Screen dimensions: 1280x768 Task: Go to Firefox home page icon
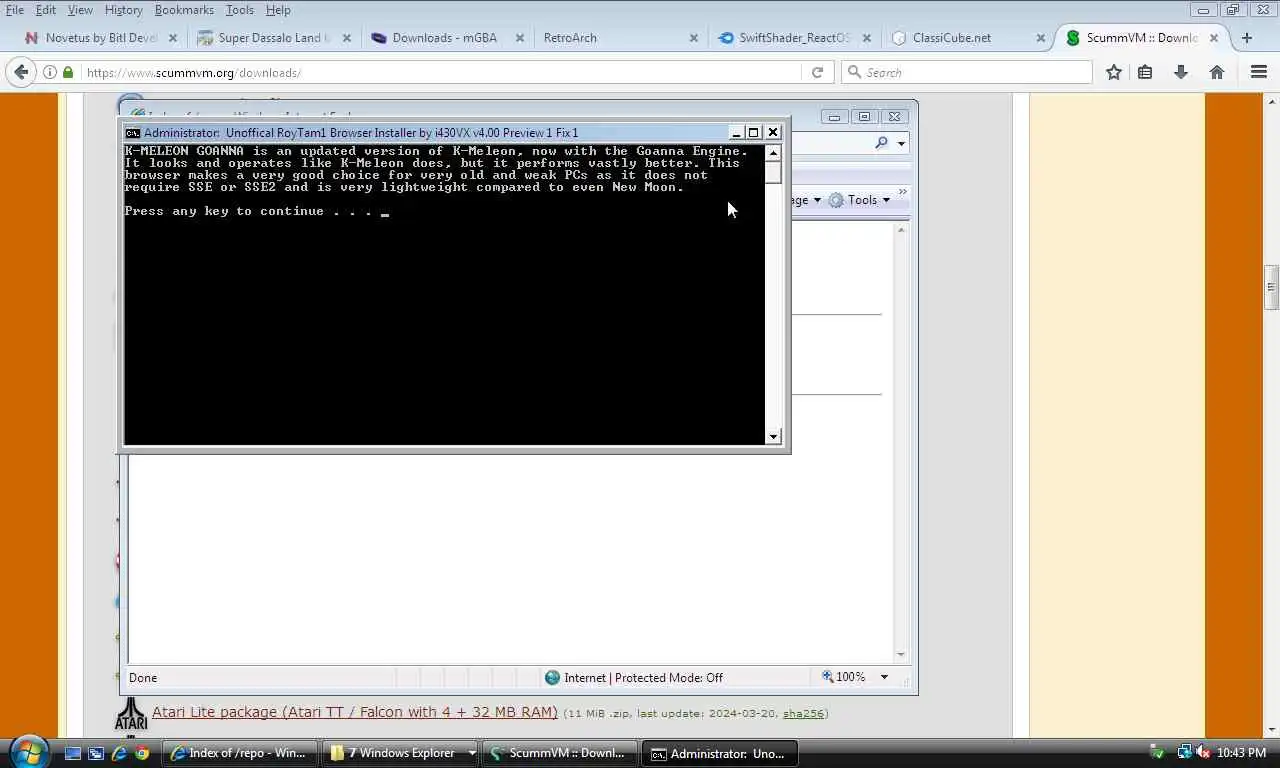[x=1217, y=72]
